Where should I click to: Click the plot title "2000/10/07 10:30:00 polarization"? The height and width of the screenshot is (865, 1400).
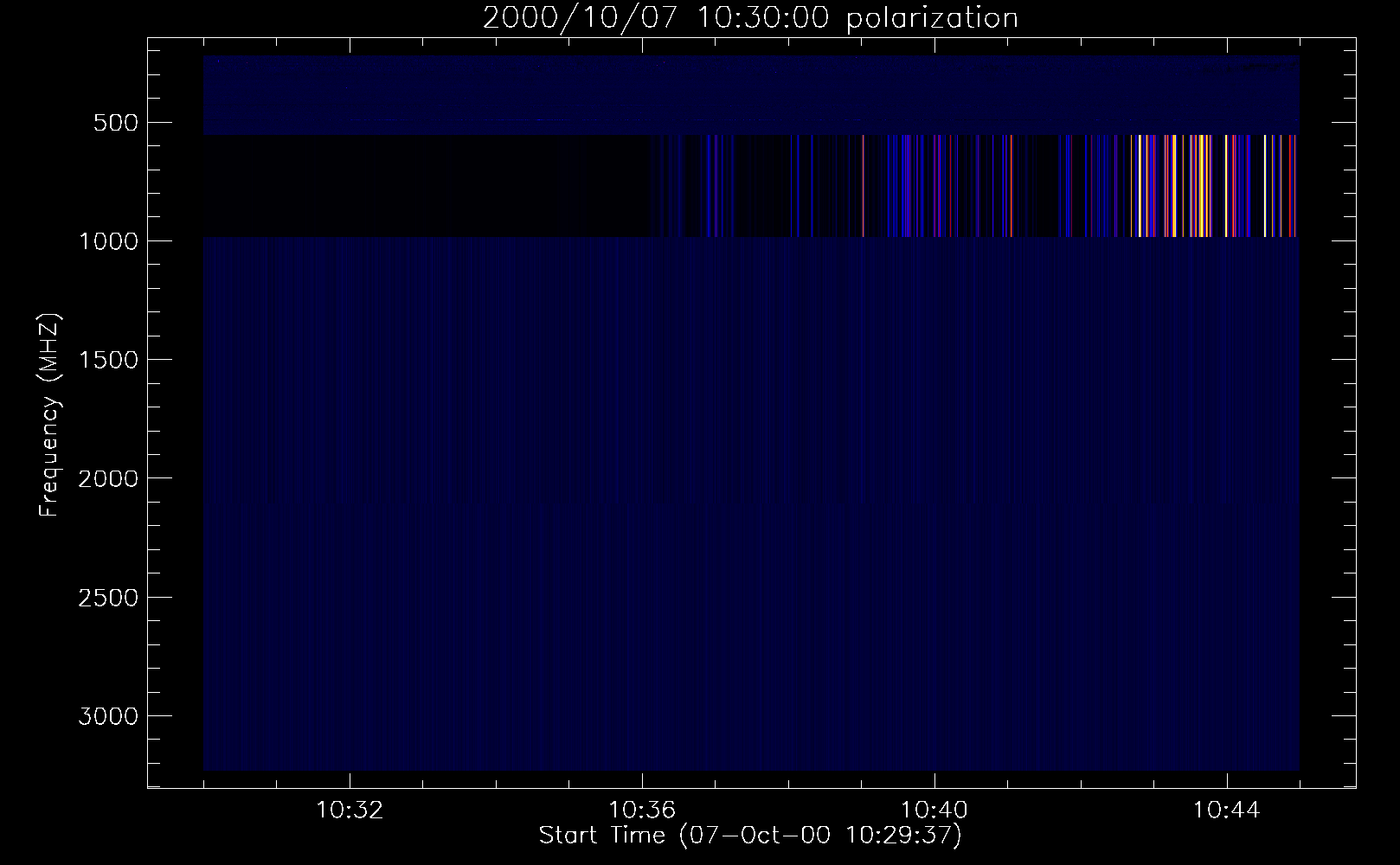pos(750,18)
